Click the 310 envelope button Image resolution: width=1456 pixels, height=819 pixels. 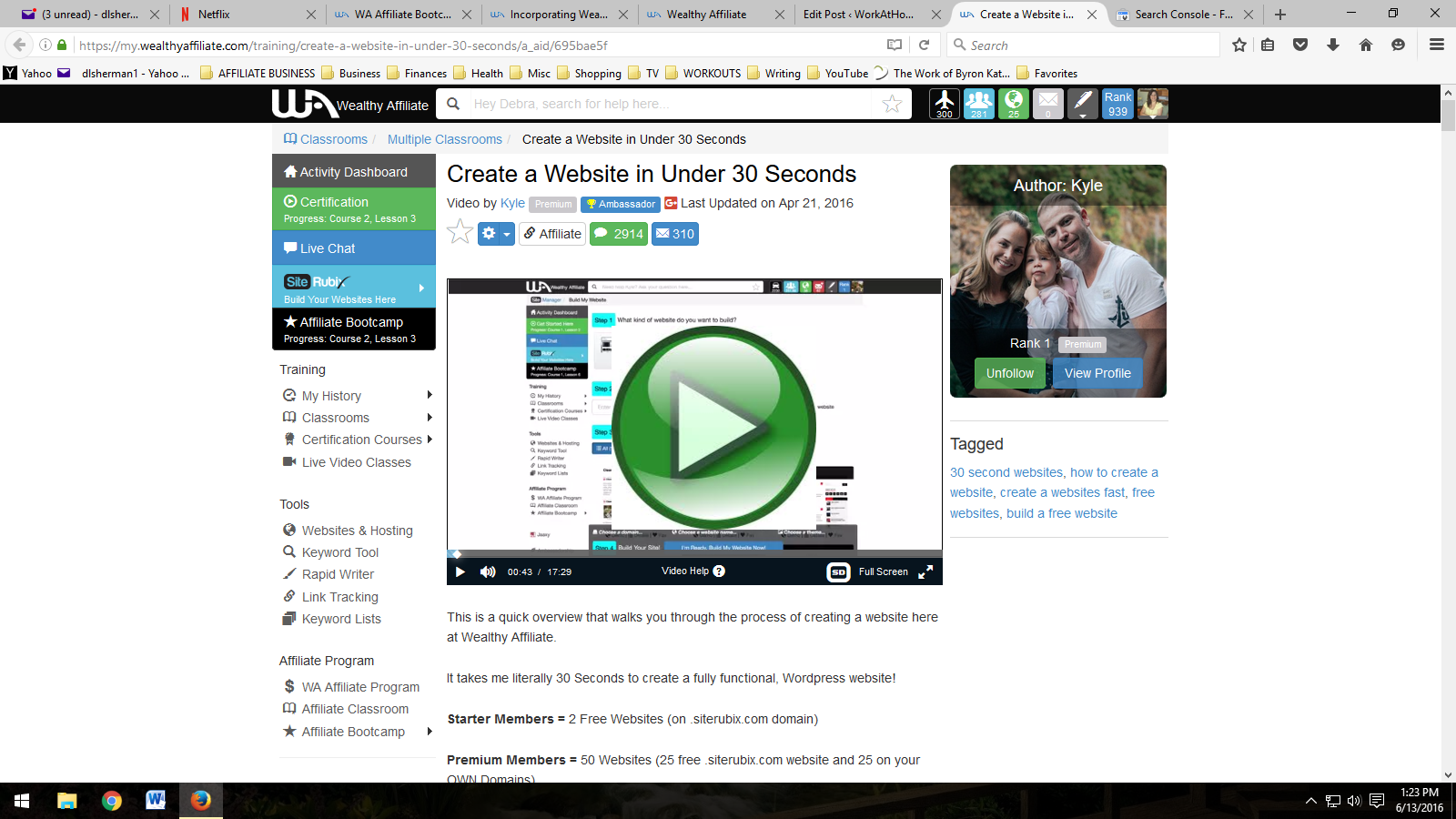pyautogui.click(x=675, y=234)
